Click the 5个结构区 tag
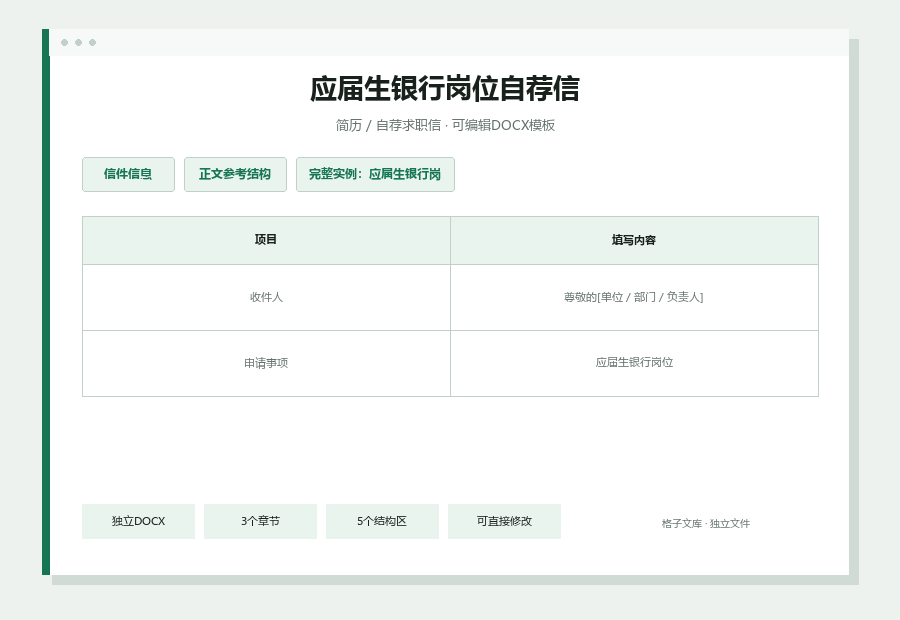Image resolution: width=900 pixels, height=620 pixels. click(382, 521)
